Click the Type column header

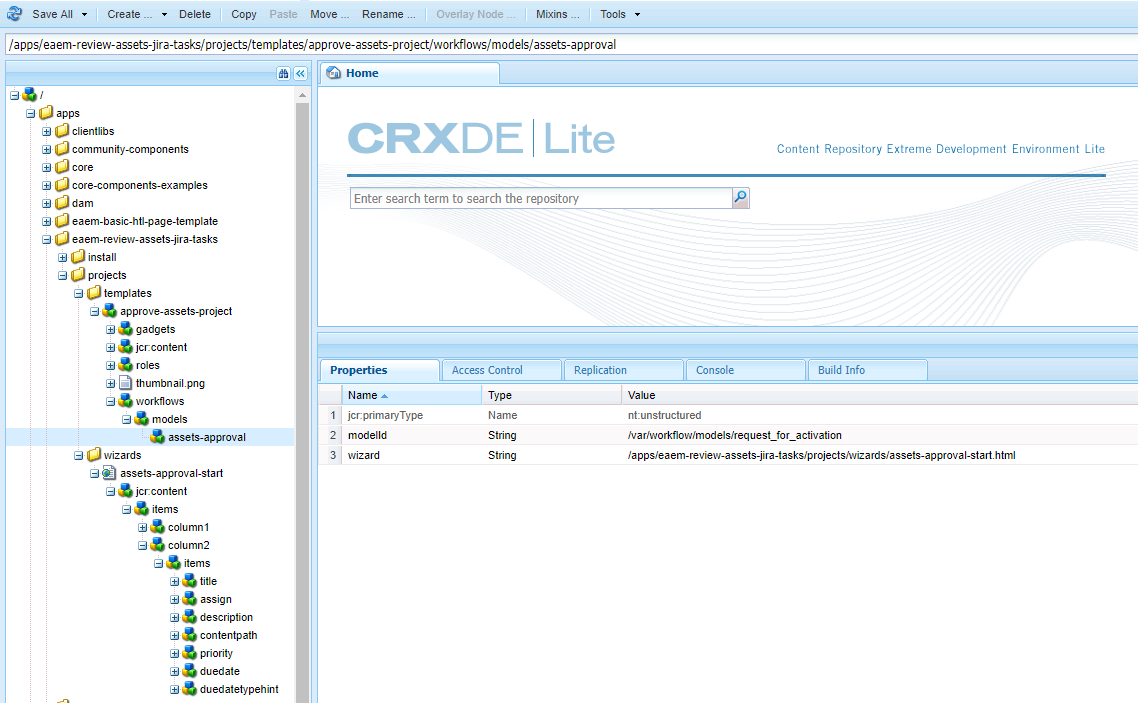coord(552,395)
